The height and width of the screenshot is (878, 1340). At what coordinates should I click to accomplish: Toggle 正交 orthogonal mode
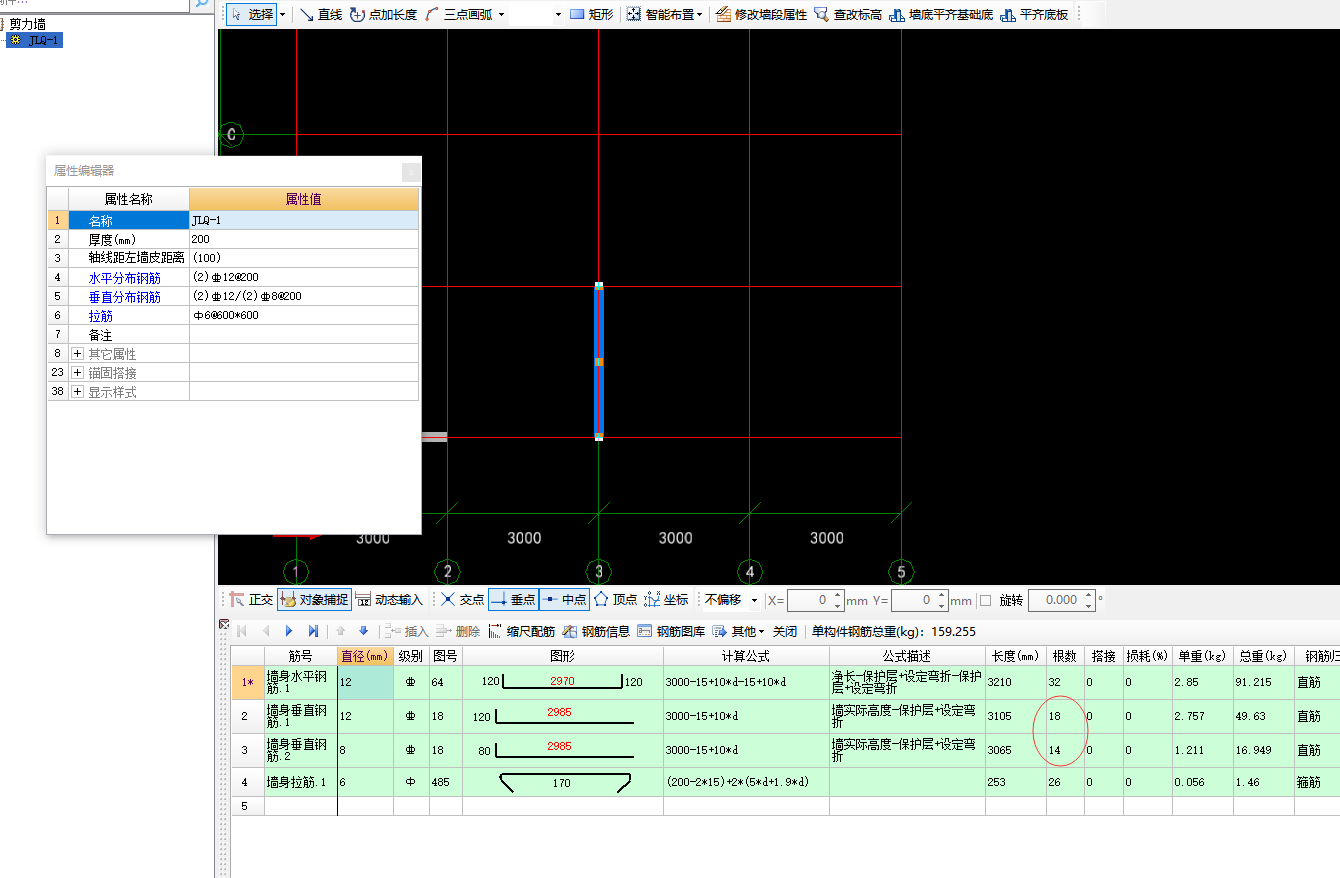click(x=251, y=600)
